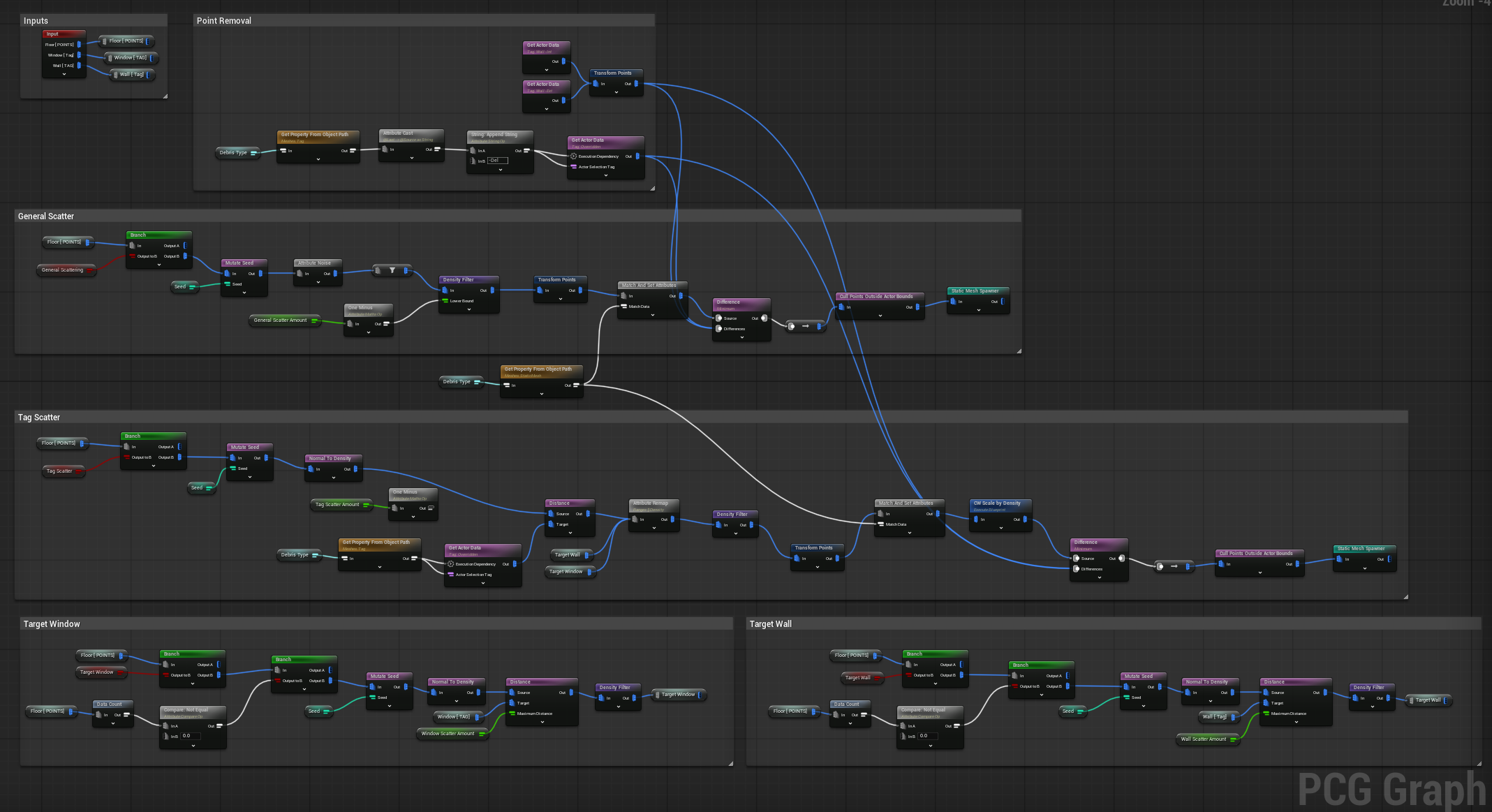
Task: Select the General Scatter comment title
Action: click(x=46, y=216)
